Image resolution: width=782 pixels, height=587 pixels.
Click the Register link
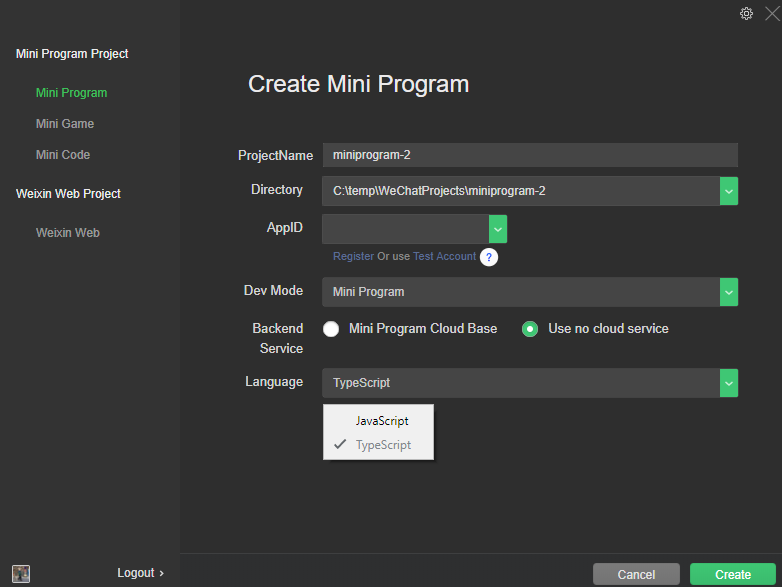[x=353, y=256]
